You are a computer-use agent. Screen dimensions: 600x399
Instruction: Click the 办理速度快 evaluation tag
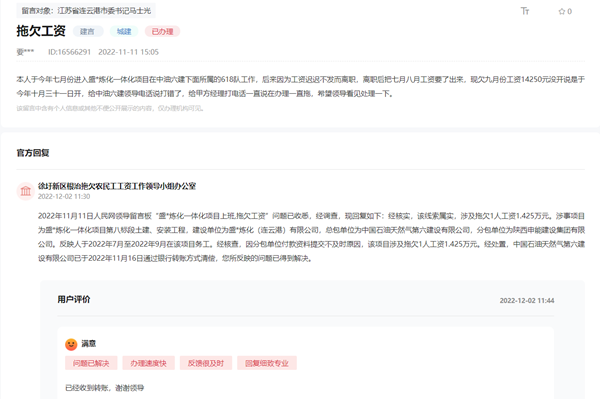pyautogui.click(x=148, y=363)
